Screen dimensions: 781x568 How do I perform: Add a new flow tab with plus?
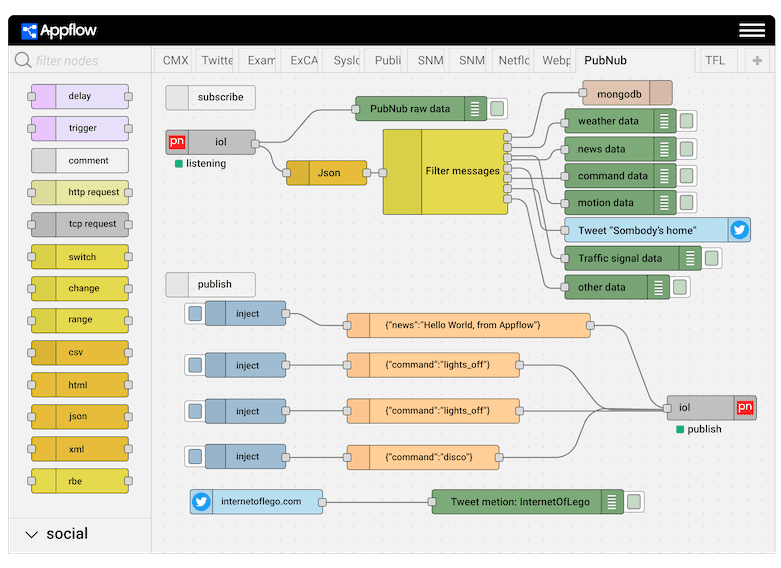[757, 61]
